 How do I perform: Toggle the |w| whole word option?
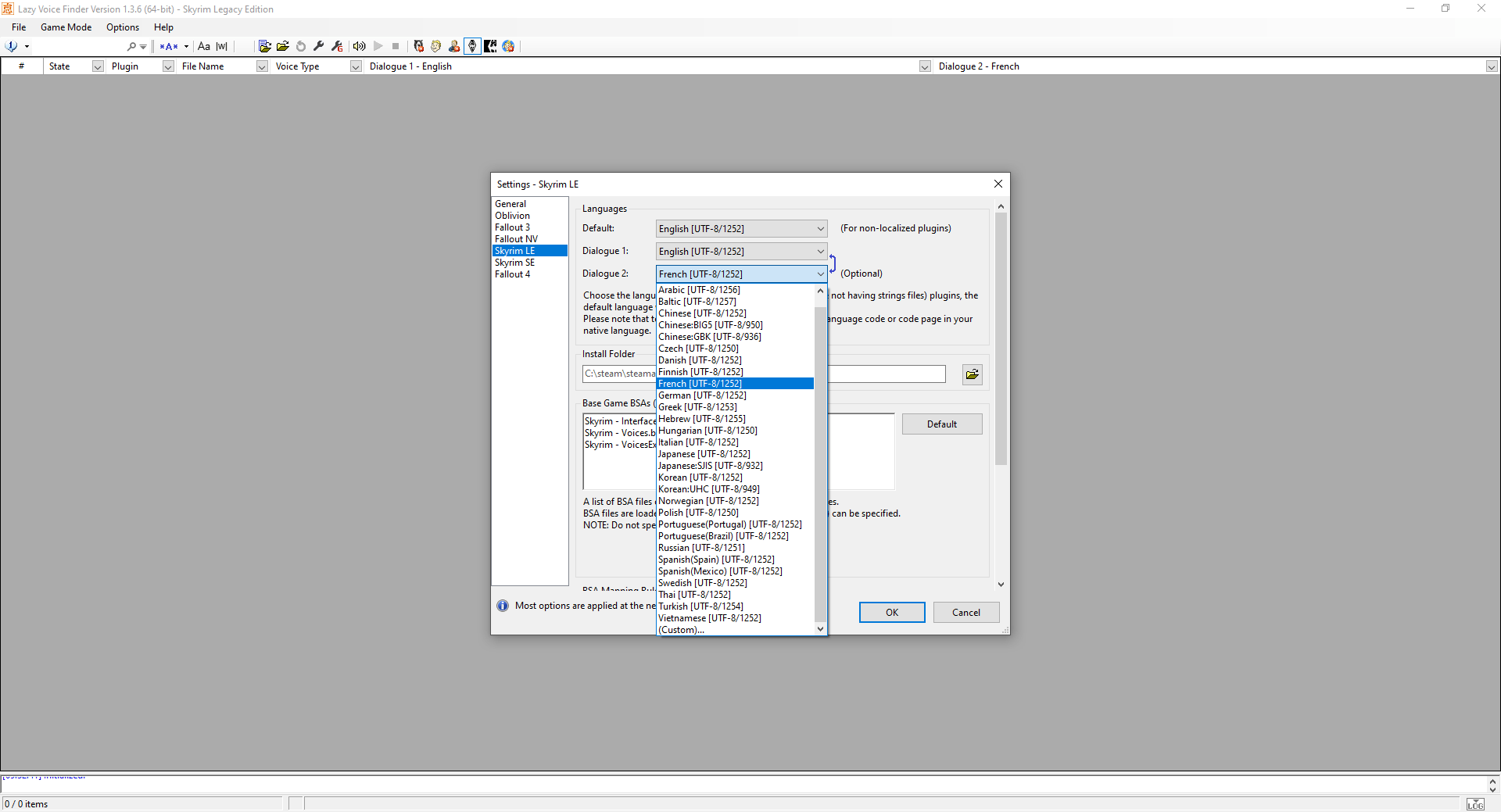[x=222, y=46]
